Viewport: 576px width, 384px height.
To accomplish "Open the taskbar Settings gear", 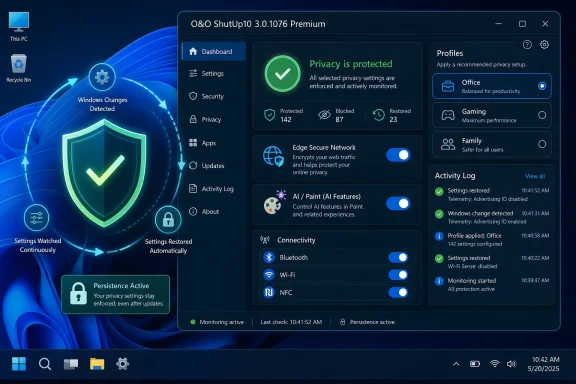I will tap(122, 364).
